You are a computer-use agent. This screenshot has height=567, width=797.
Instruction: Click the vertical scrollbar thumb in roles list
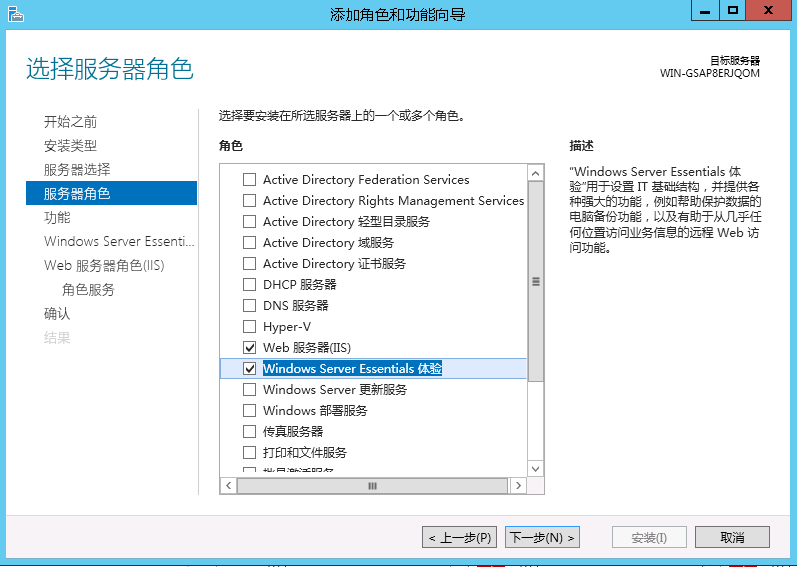(535, 281)
